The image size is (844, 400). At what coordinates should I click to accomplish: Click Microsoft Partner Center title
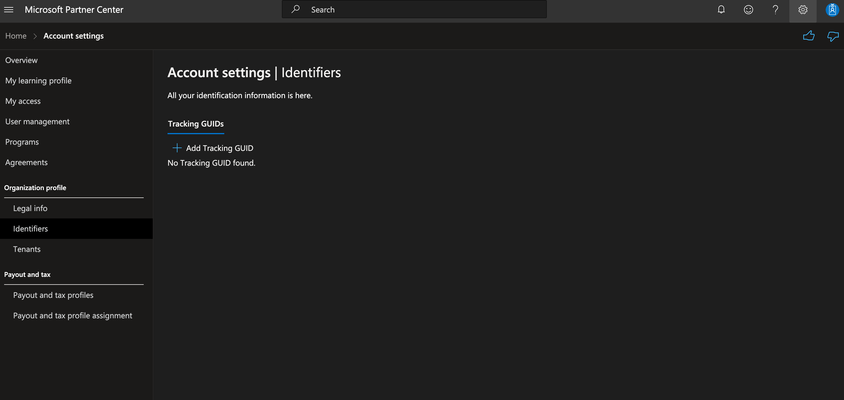click(74, 10)
